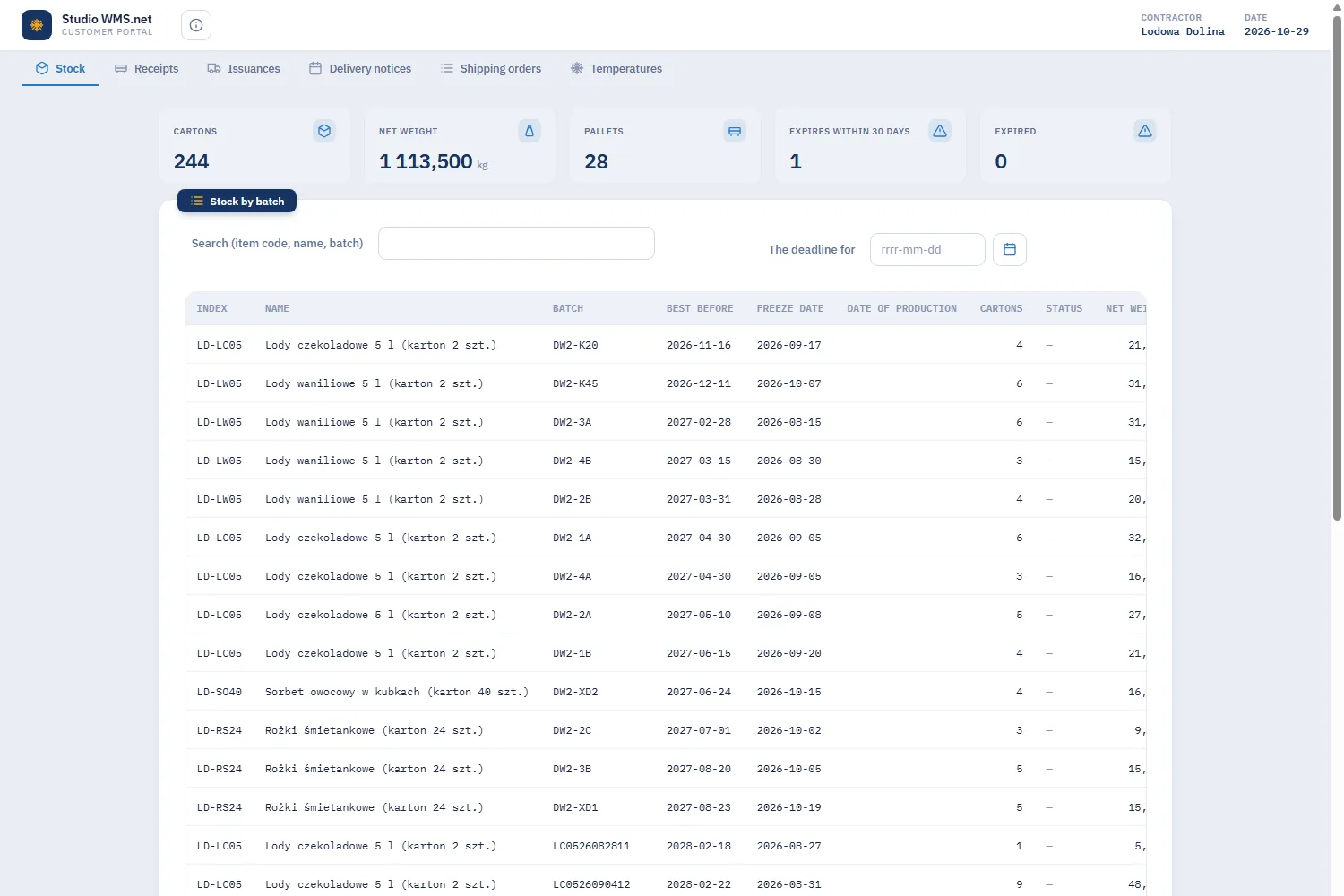This screenshot has width=1344, height=896.
Task: View the Temperatures tab
Action: pyautogui.click(x=616, y=68)
